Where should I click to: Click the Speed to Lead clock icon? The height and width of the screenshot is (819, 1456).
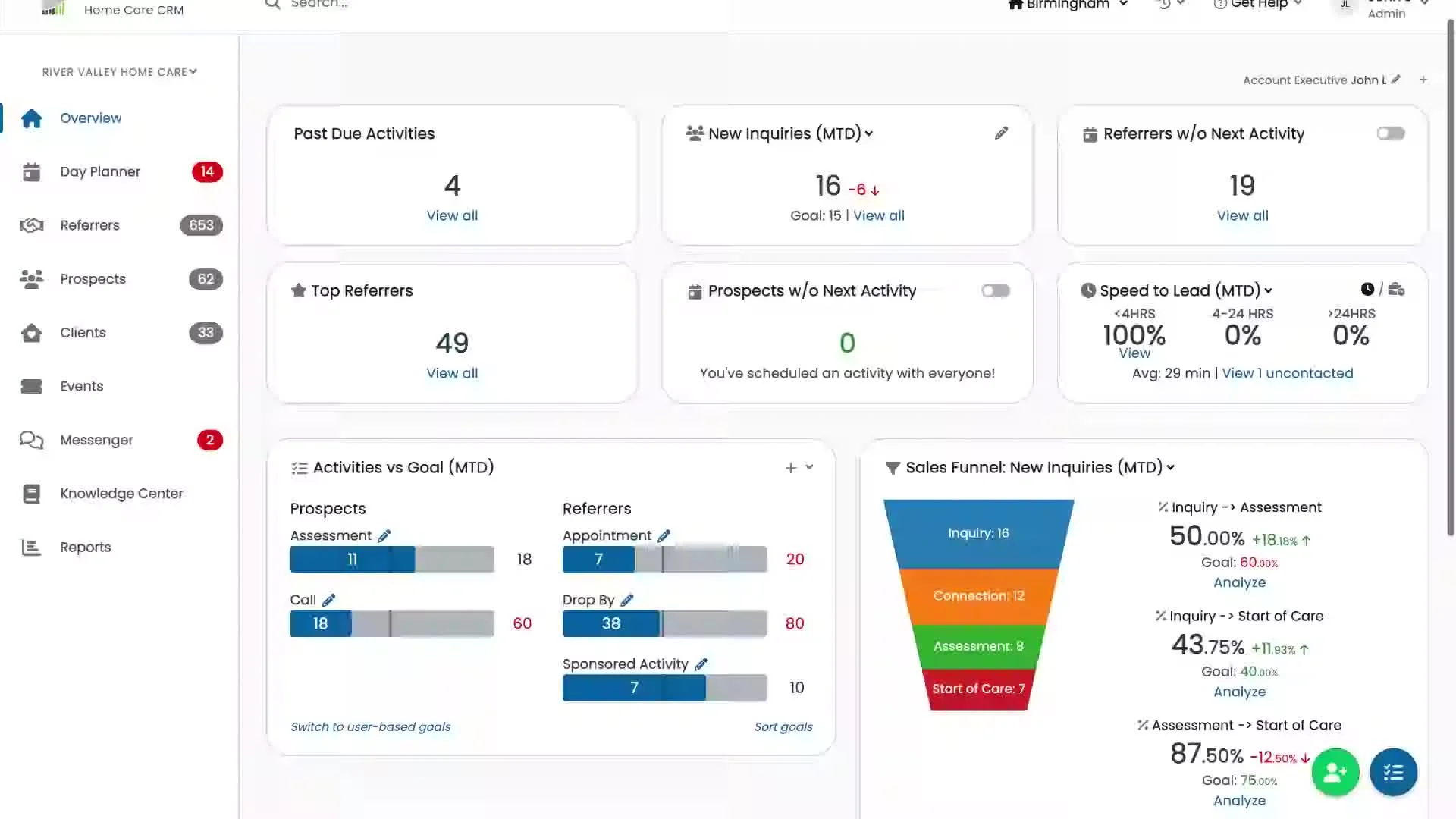pyautogui.click(x=1367, y=290)
